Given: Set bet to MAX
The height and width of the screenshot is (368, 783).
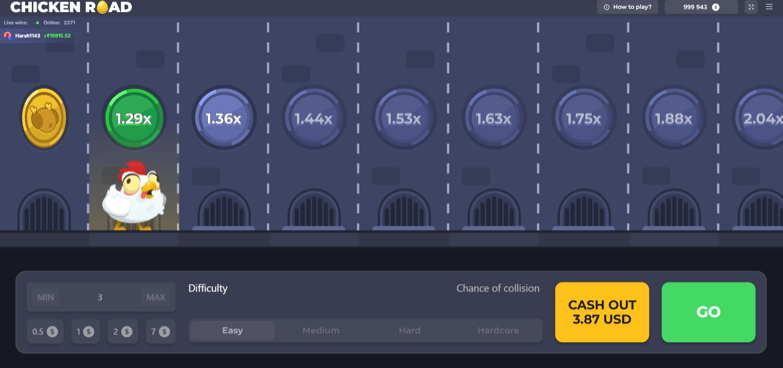Looking at the screenshot, I should pyautogui.click(x=156, y=297).
